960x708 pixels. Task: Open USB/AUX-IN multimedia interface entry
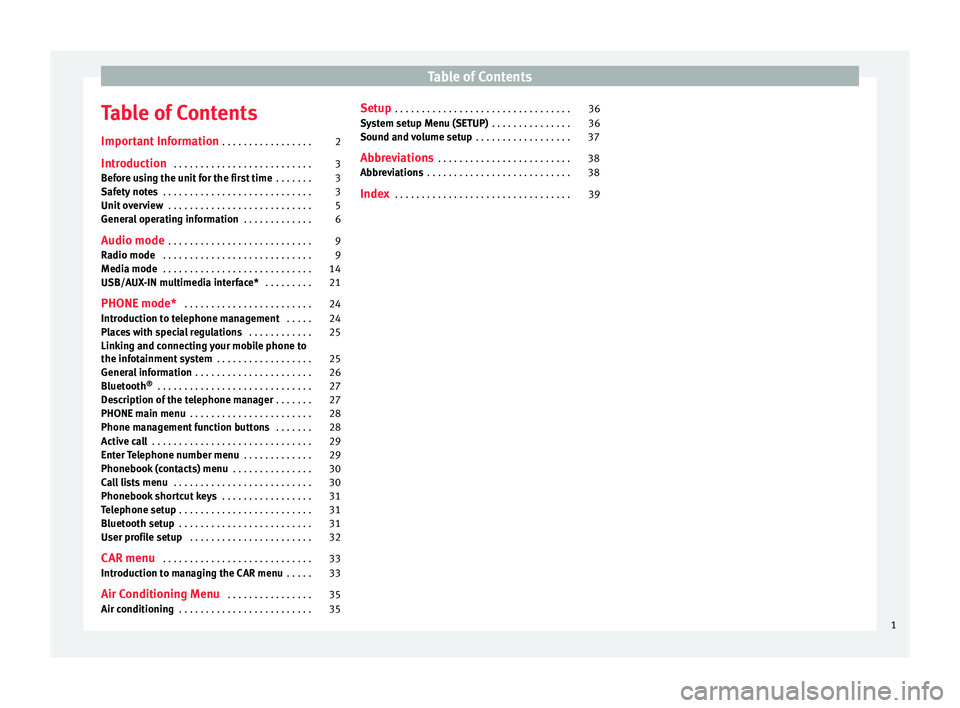180,283
